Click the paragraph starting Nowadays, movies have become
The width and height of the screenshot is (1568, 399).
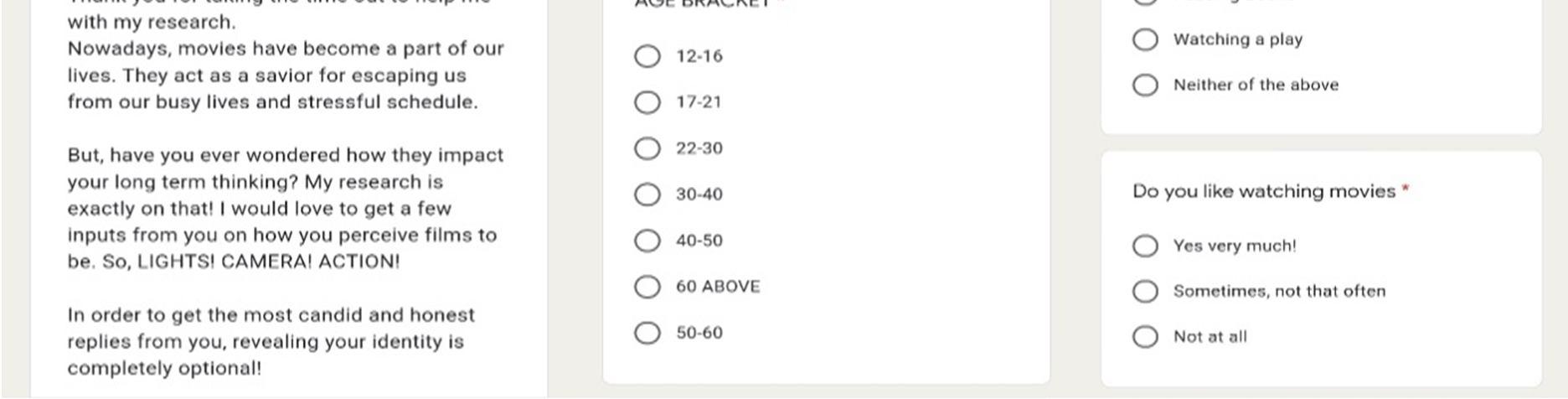pos(286,75)
